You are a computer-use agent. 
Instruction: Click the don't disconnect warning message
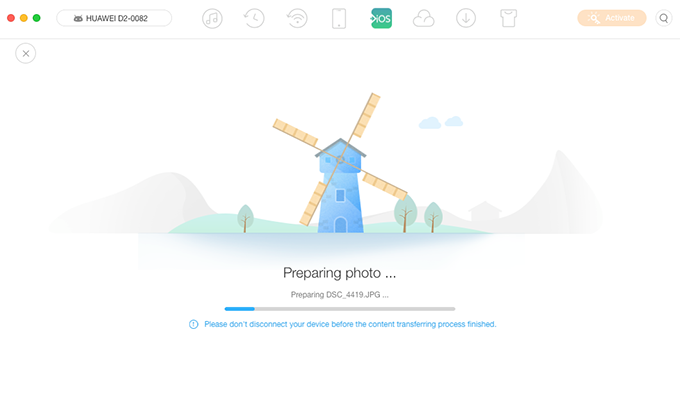click(350, 324)
